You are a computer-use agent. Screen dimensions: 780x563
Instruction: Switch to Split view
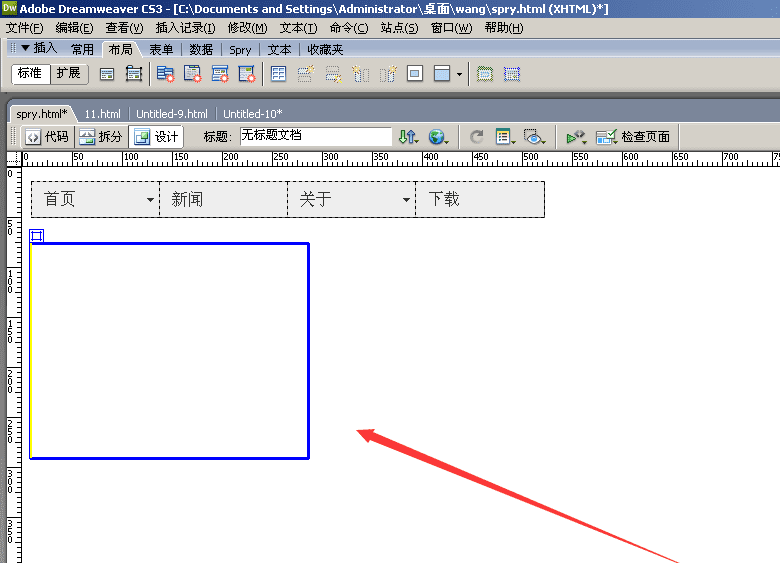(101, 137)
